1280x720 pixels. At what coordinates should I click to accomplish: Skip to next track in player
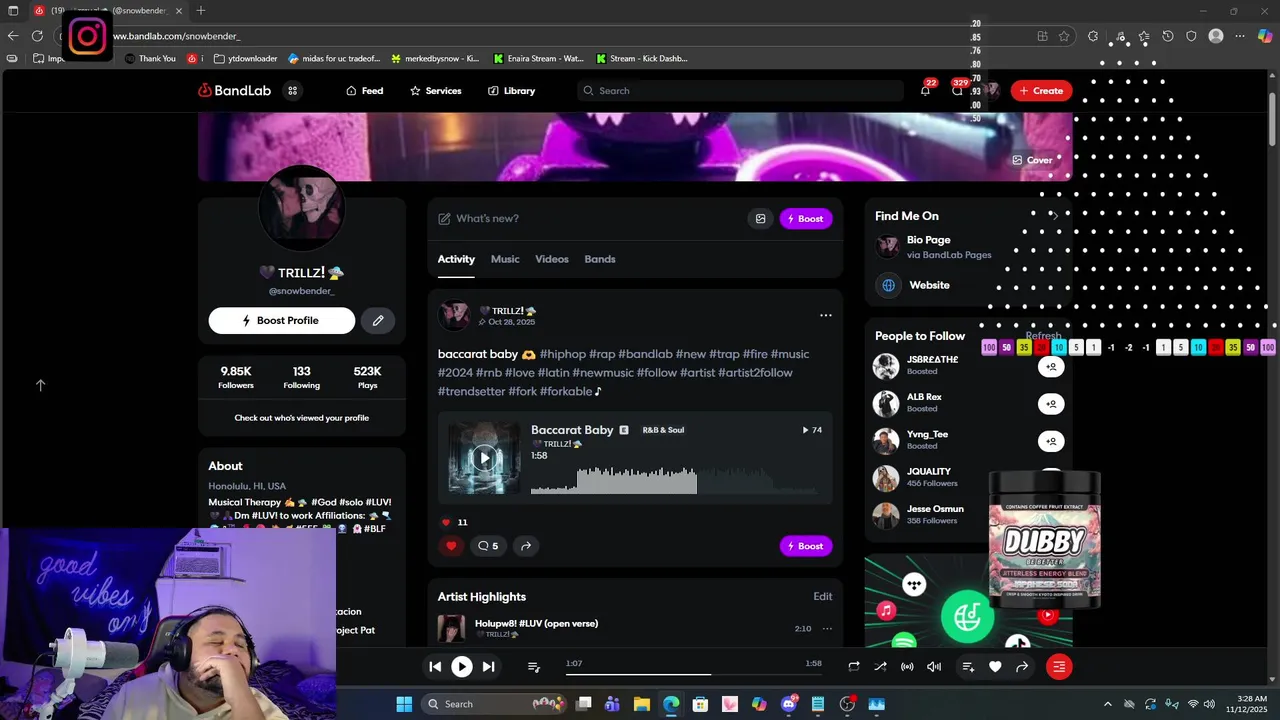pyautogui.click(x=488, y=666)
